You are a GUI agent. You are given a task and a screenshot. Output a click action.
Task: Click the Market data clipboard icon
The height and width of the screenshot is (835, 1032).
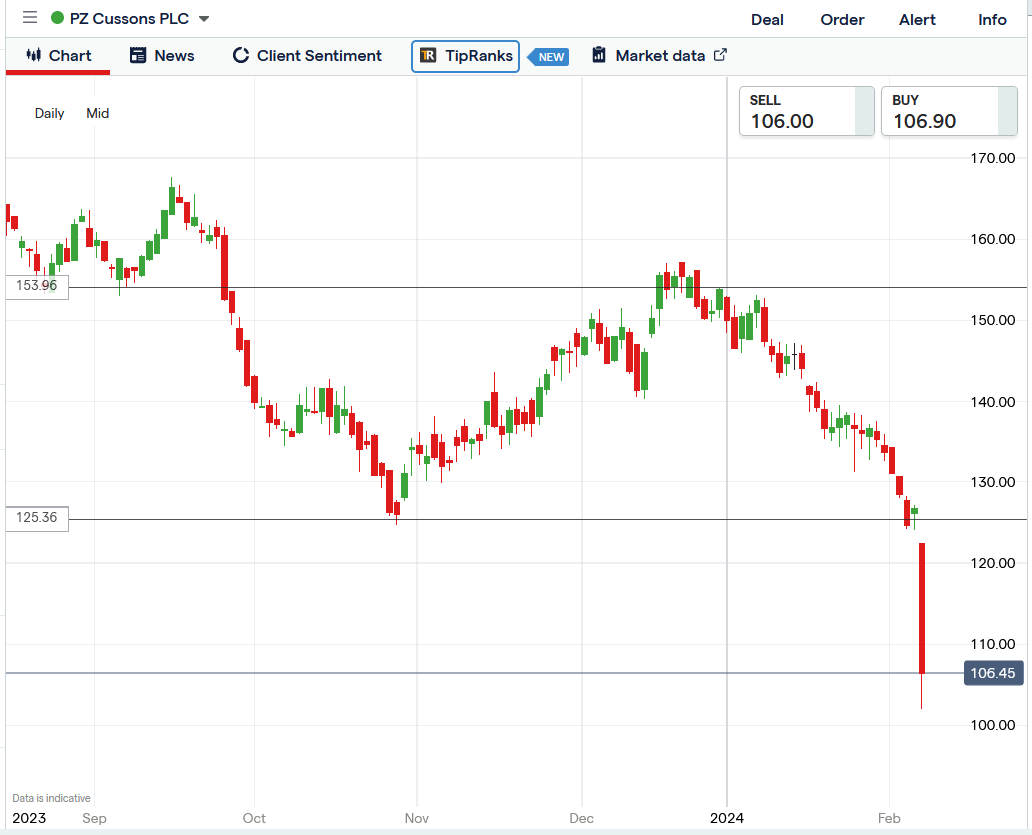pos(598,55)
